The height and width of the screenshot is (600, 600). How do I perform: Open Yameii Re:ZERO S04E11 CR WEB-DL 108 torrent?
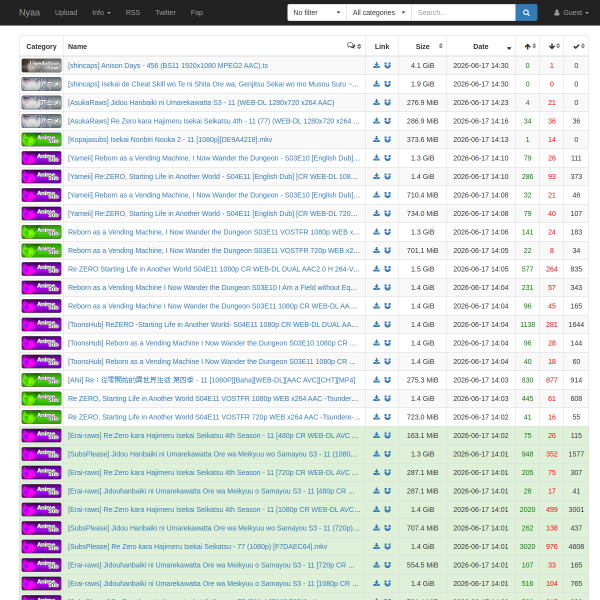tap(212, 176)
